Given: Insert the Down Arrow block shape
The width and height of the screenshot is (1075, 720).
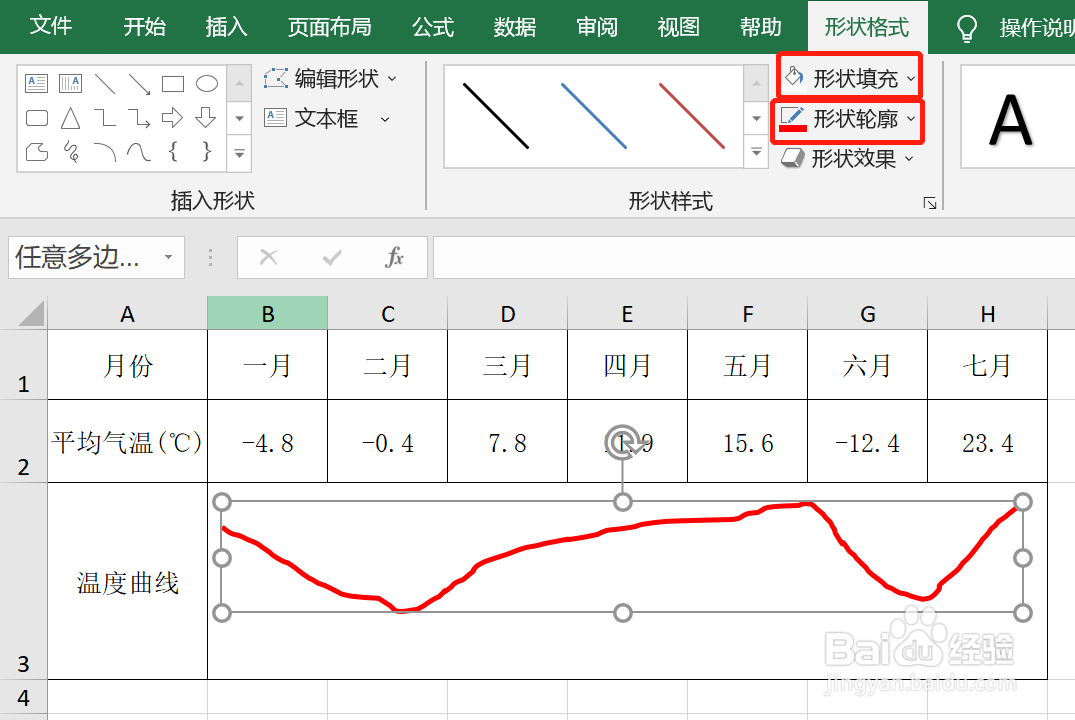Looking at the screenshot, I should [x=206, y=117].
